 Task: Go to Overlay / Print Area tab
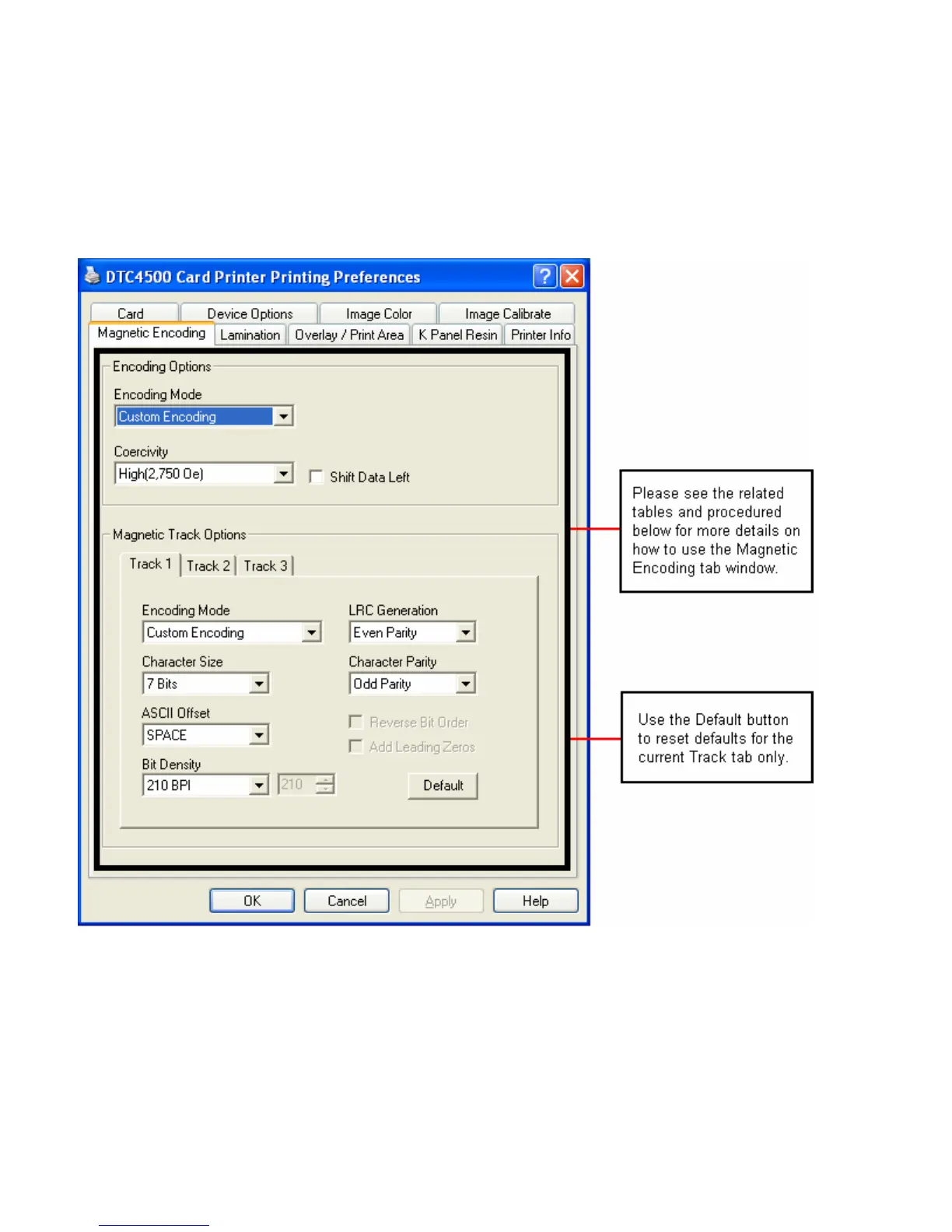coord(349,334)
